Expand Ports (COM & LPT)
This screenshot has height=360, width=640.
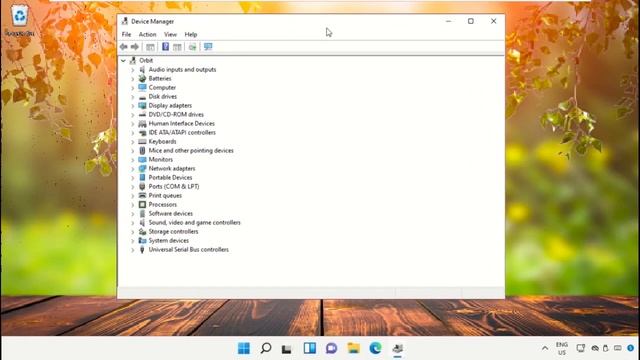tap(133, 187)
